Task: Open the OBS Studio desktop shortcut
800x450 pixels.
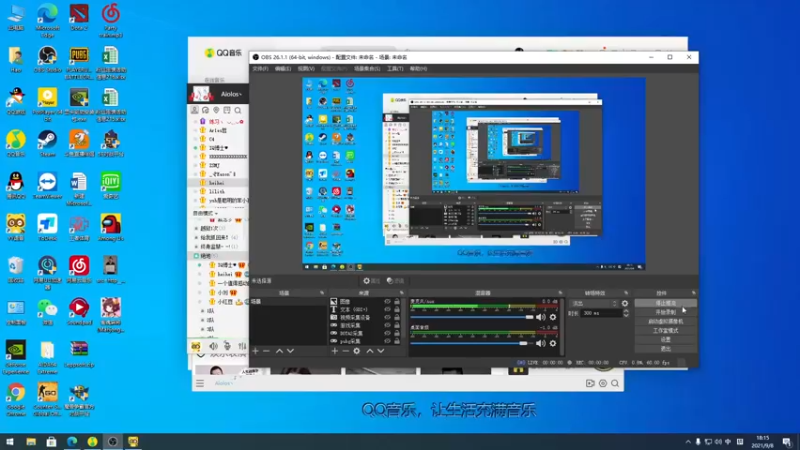Action: (x=47, y=59)
